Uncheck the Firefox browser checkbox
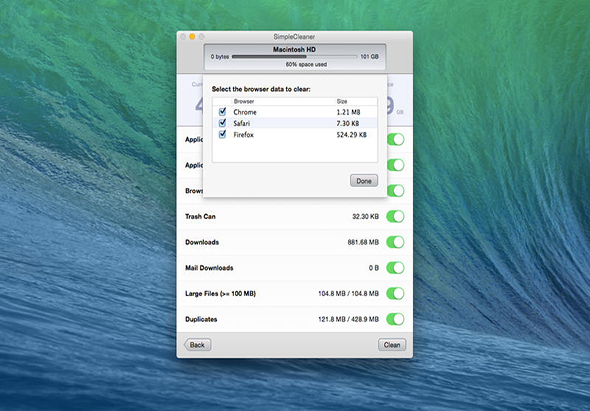 [222, 134]
